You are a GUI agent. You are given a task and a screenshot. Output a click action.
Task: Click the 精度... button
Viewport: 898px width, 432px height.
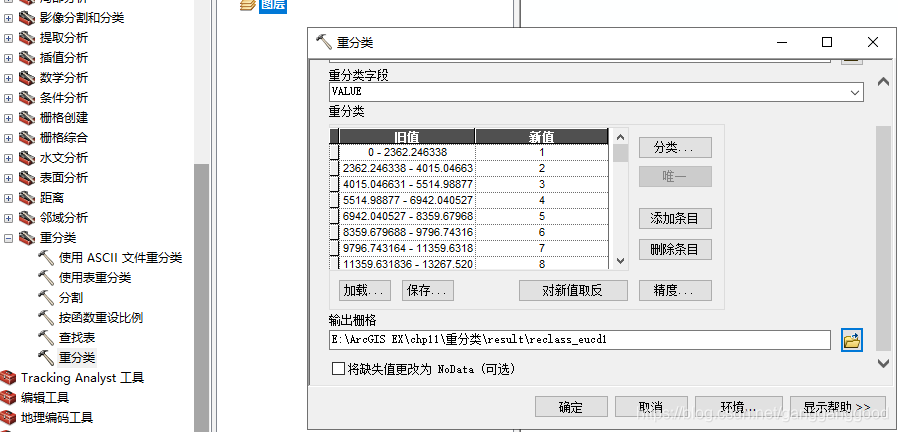click(x=675, y=290)
